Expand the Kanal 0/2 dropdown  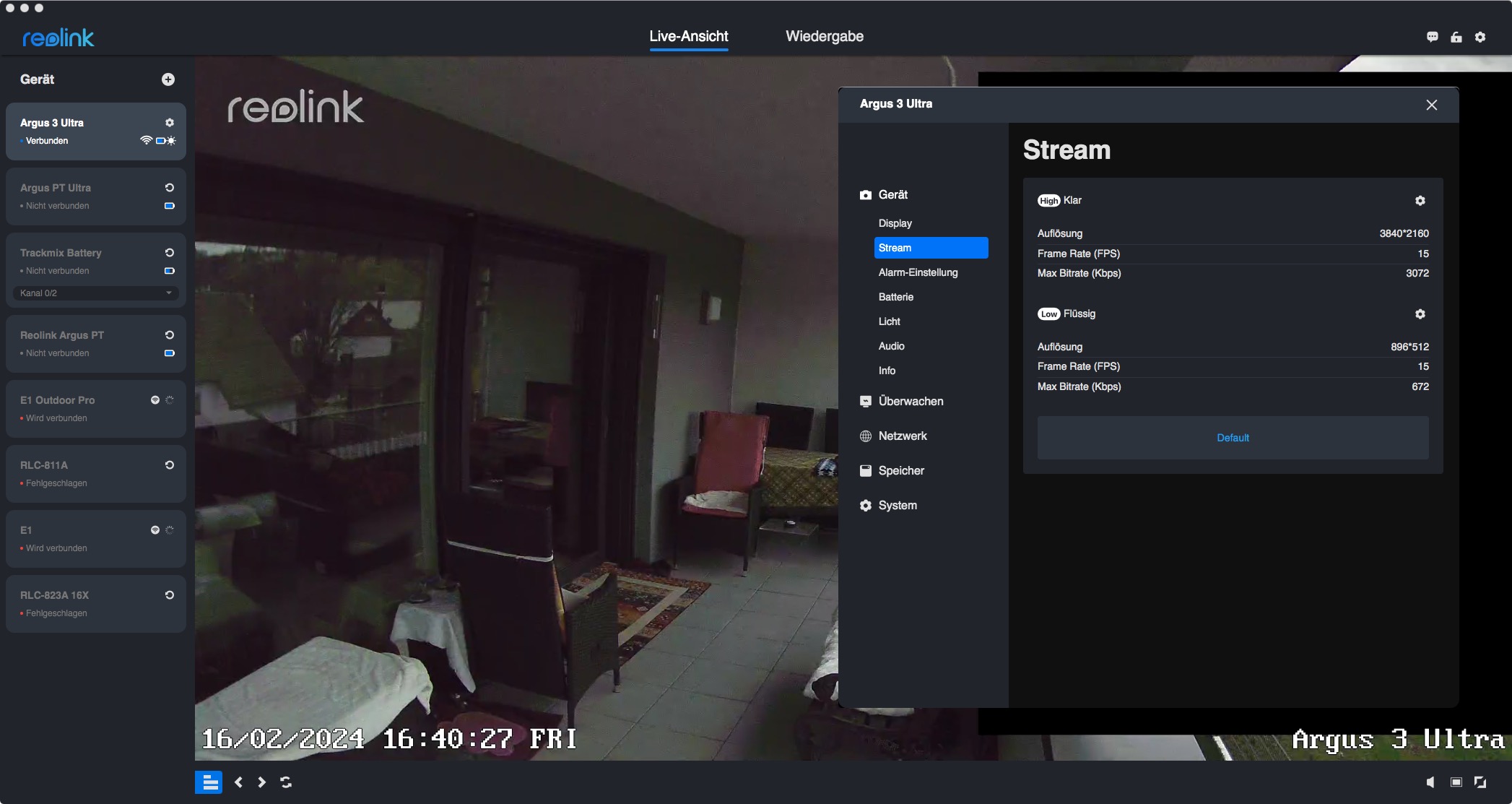pyautogui.click(x=96, y=293)
